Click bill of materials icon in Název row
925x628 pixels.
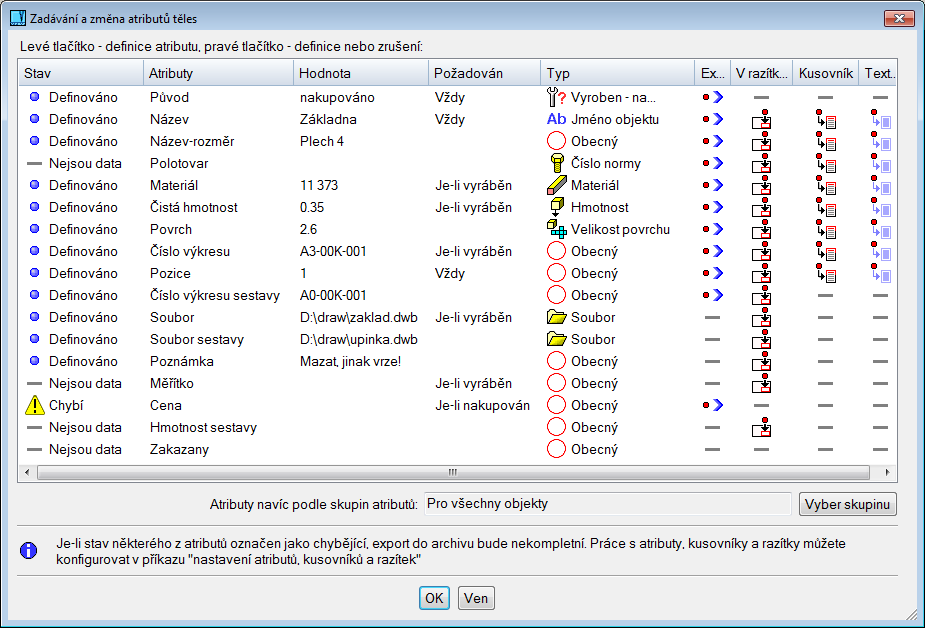click(826, 119)
